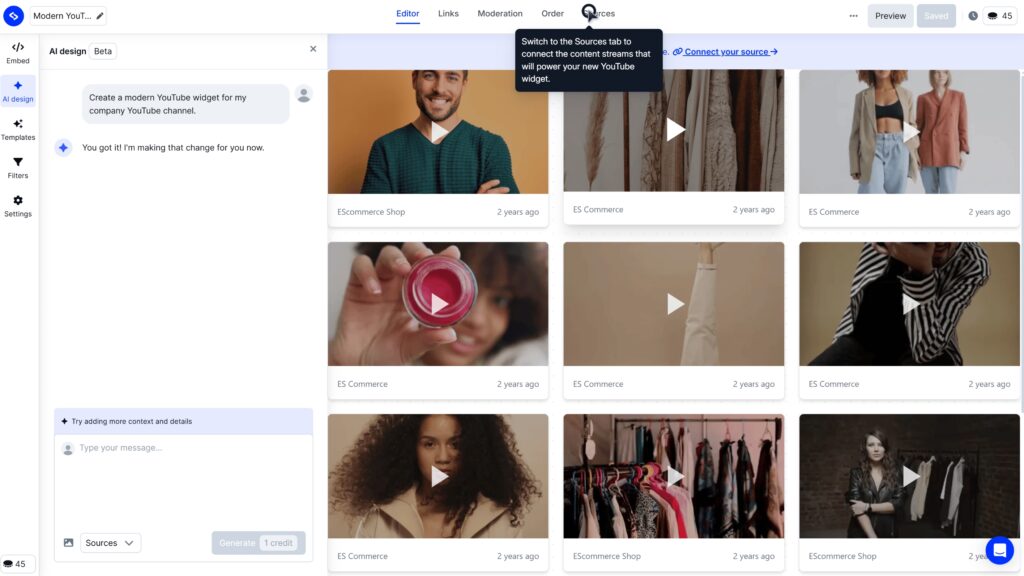Open the Links tab
The width and height of the screenshot is (1024, 576).
pos(448,14)
